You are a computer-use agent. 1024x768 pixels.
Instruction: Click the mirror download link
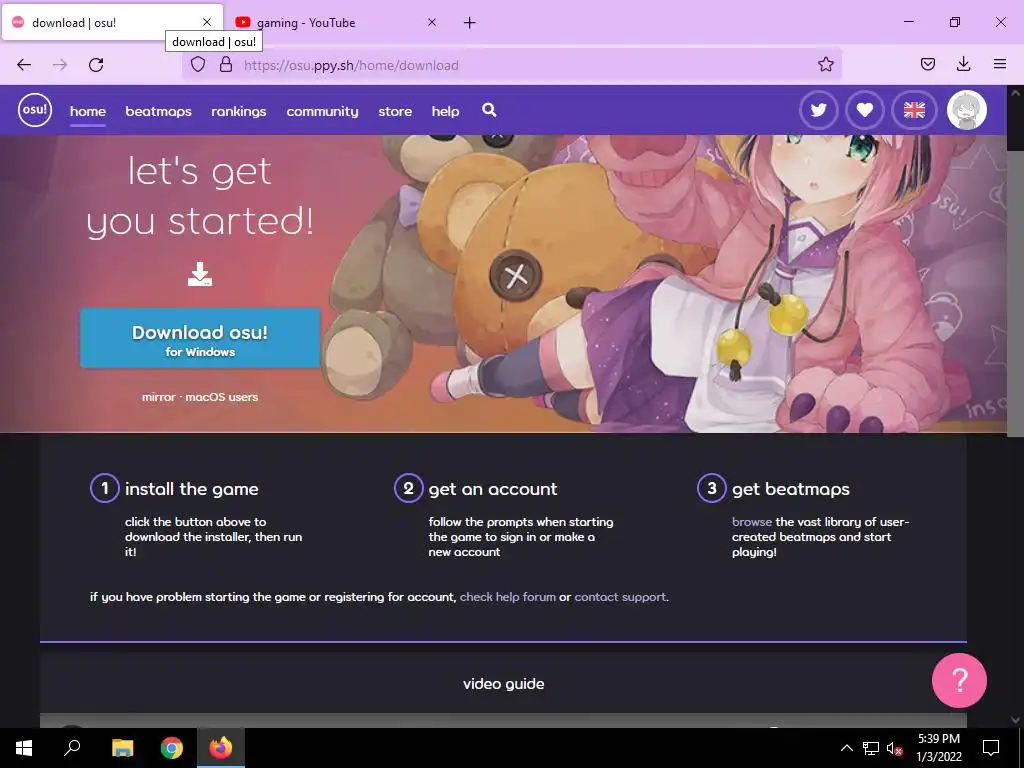point(159,397)
